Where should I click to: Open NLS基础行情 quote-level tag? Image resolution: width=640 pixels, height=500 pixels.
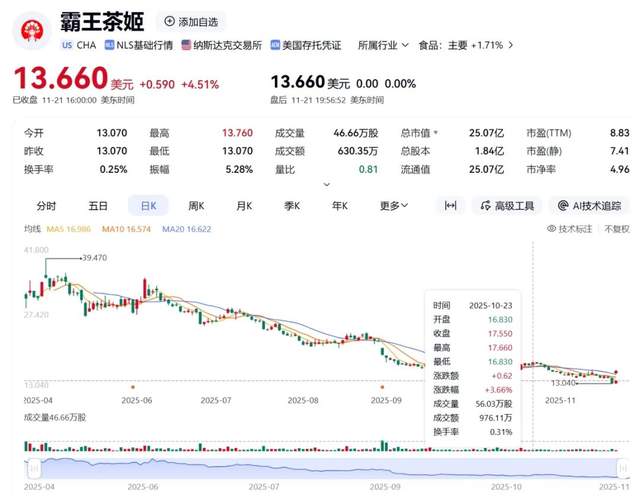tap(139, 45)
